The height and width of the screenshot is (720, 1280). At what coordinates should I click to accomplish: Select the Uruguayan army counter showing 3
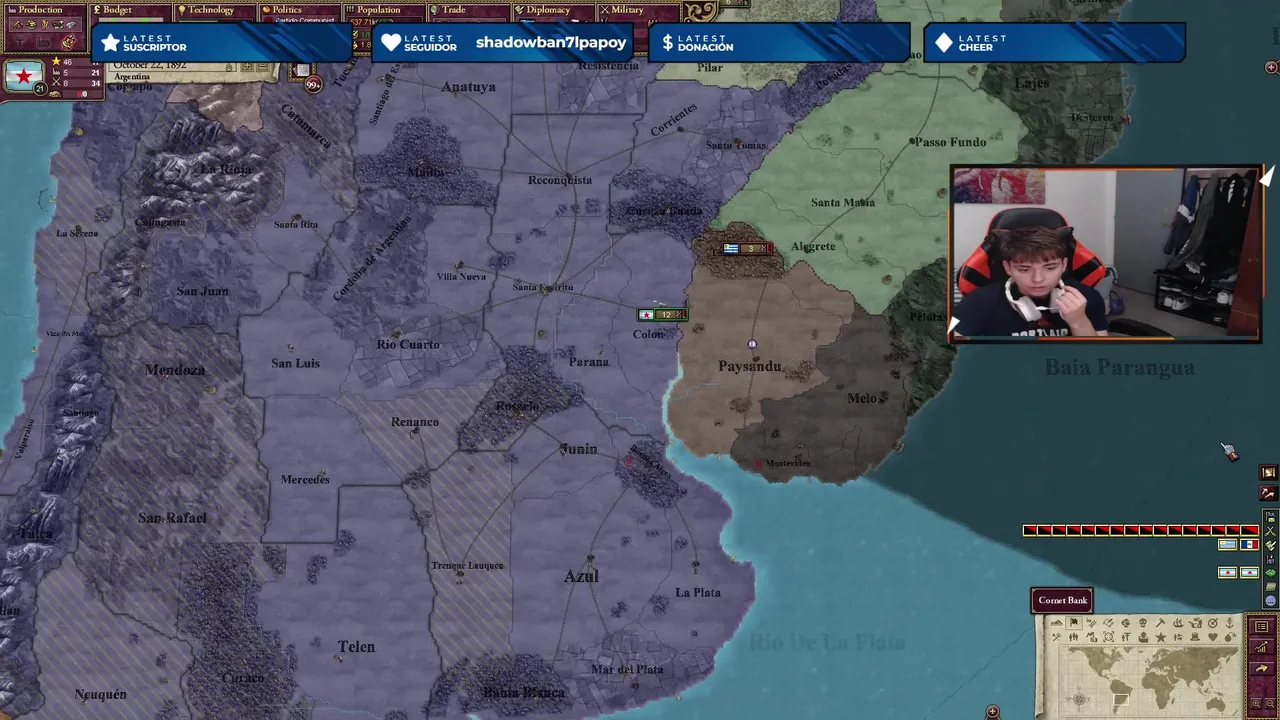point(747,248)
